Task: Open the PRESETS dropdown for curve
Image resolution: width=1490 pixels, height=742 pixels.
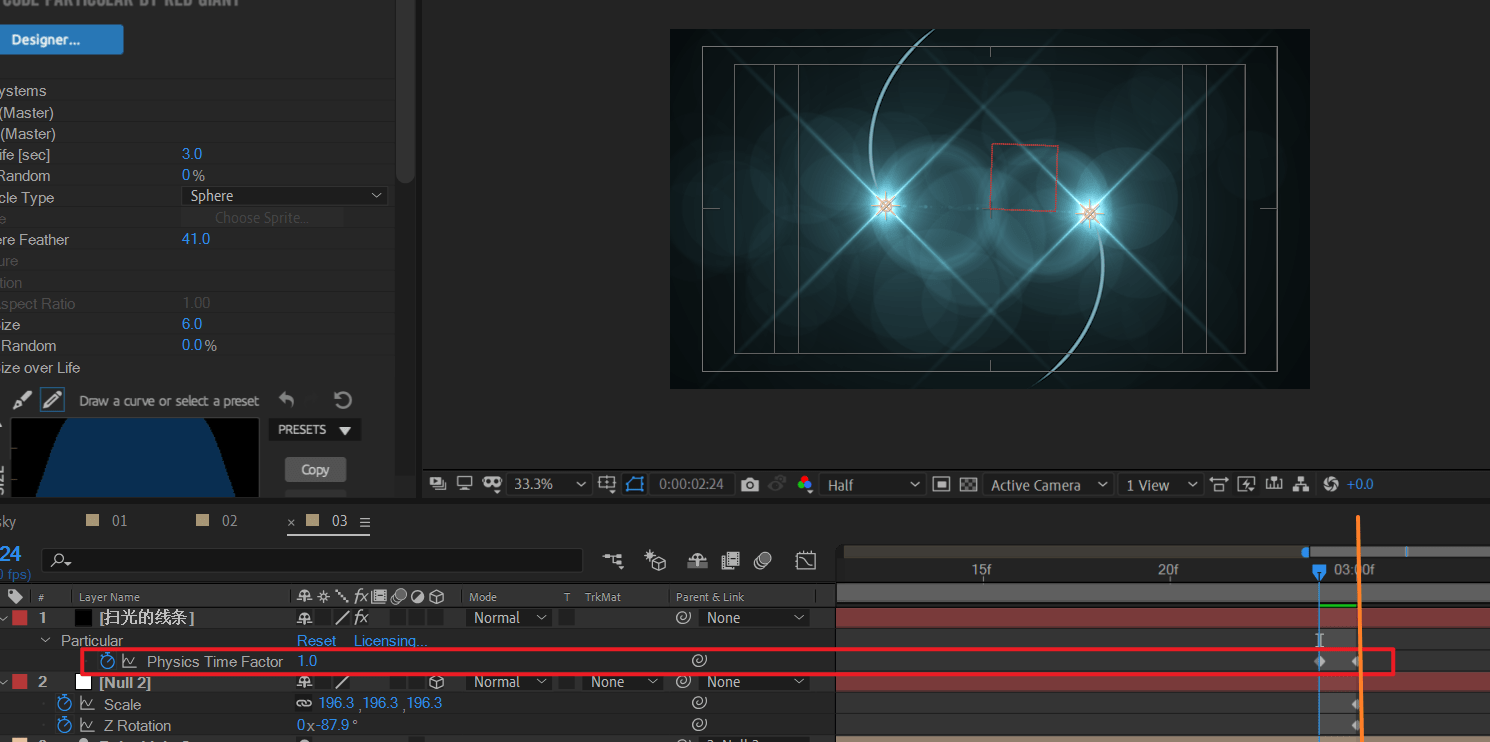Action: coord(314,430)
